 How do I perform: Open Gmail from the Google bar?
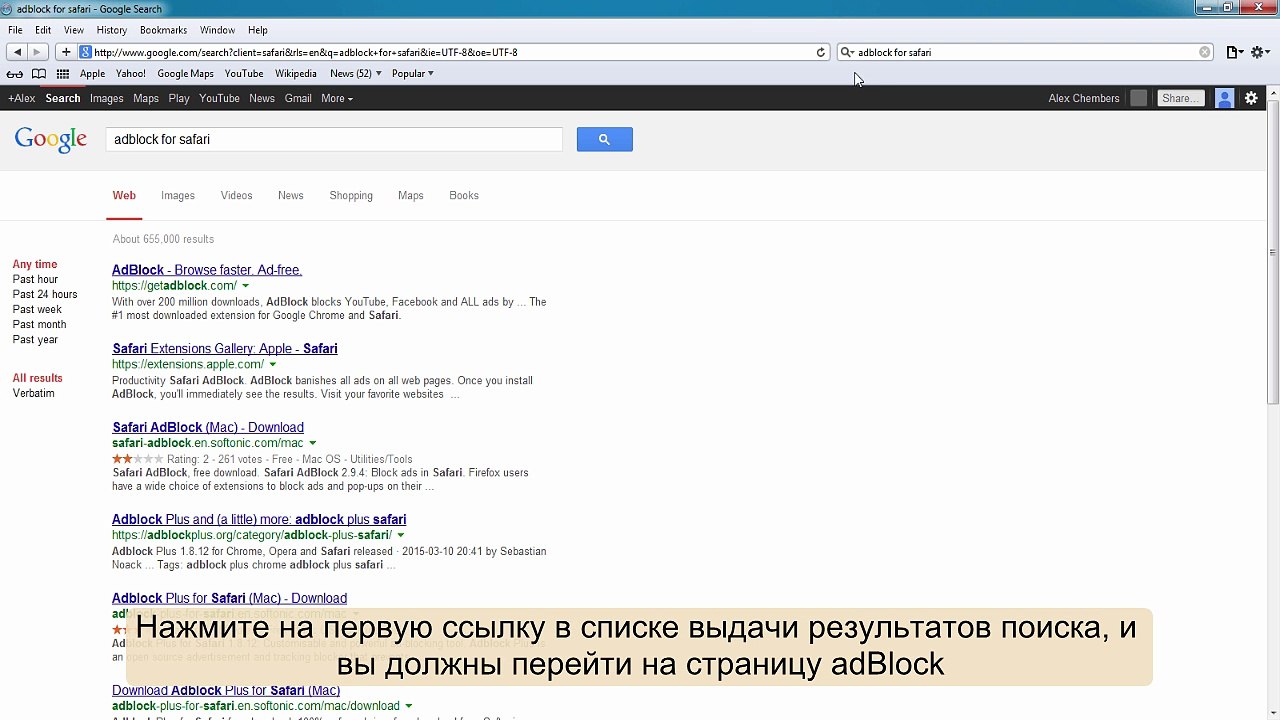(x=298, y=98)
